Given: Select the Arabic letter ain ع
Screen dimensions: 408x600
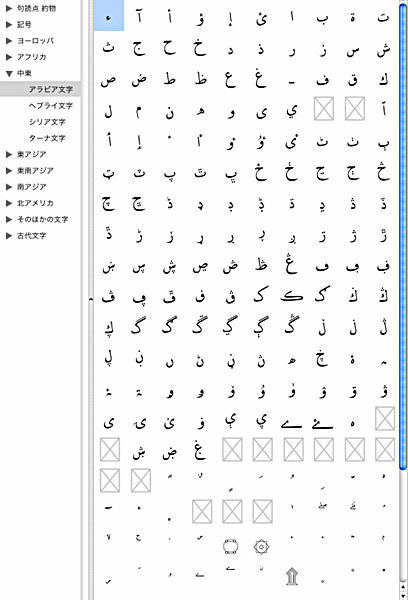Looking at the screenshot, I should pyautogui.click(x=230, y=80).
